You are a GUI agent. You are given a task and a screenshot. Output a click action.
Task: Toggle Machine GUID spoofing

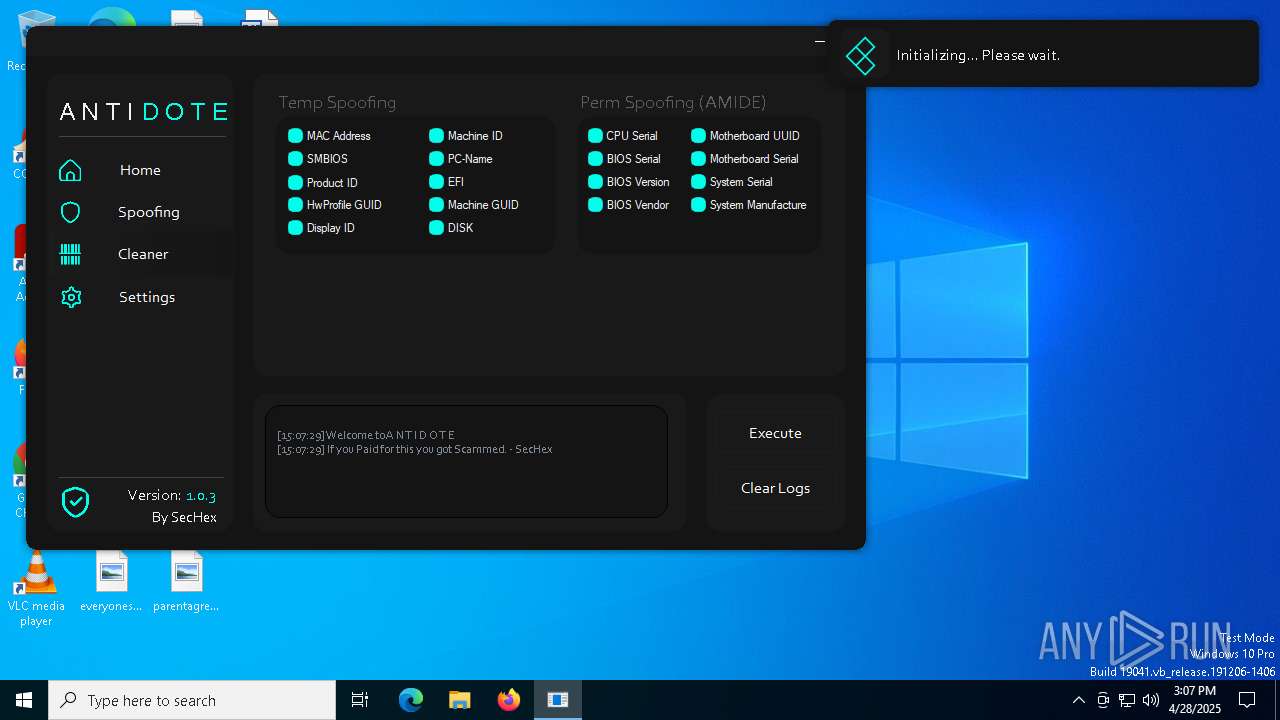436,204
